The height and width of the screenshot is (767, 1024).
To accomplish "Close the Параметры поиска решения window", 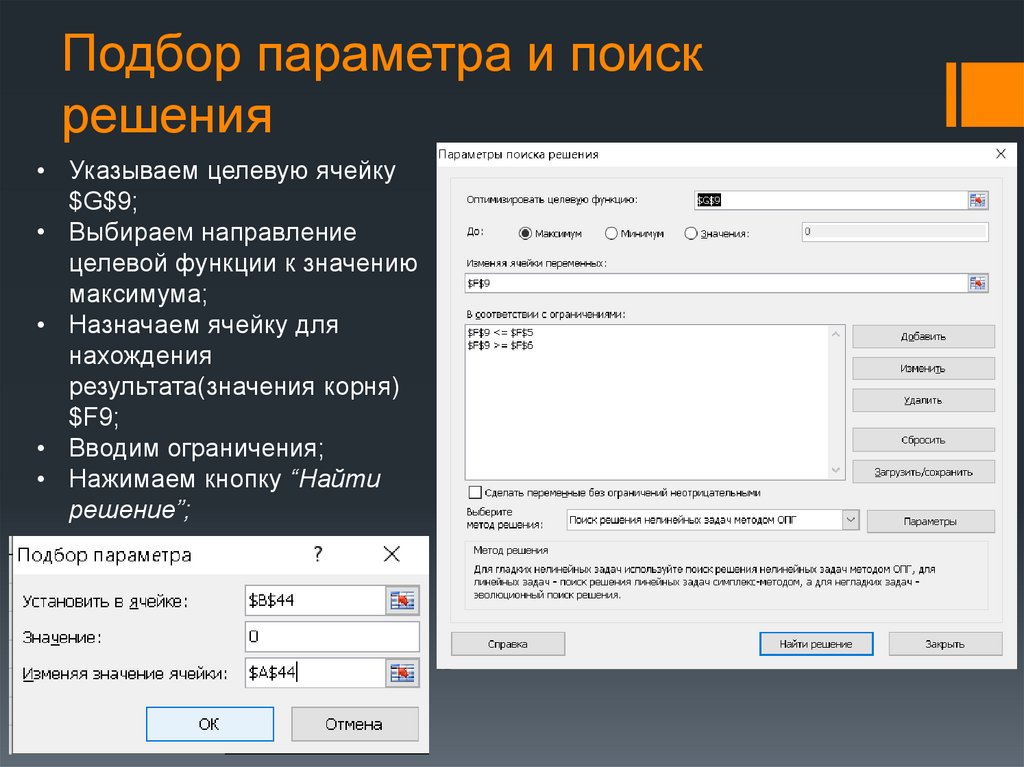I will pyautogui.click(x=1000, y=154).
